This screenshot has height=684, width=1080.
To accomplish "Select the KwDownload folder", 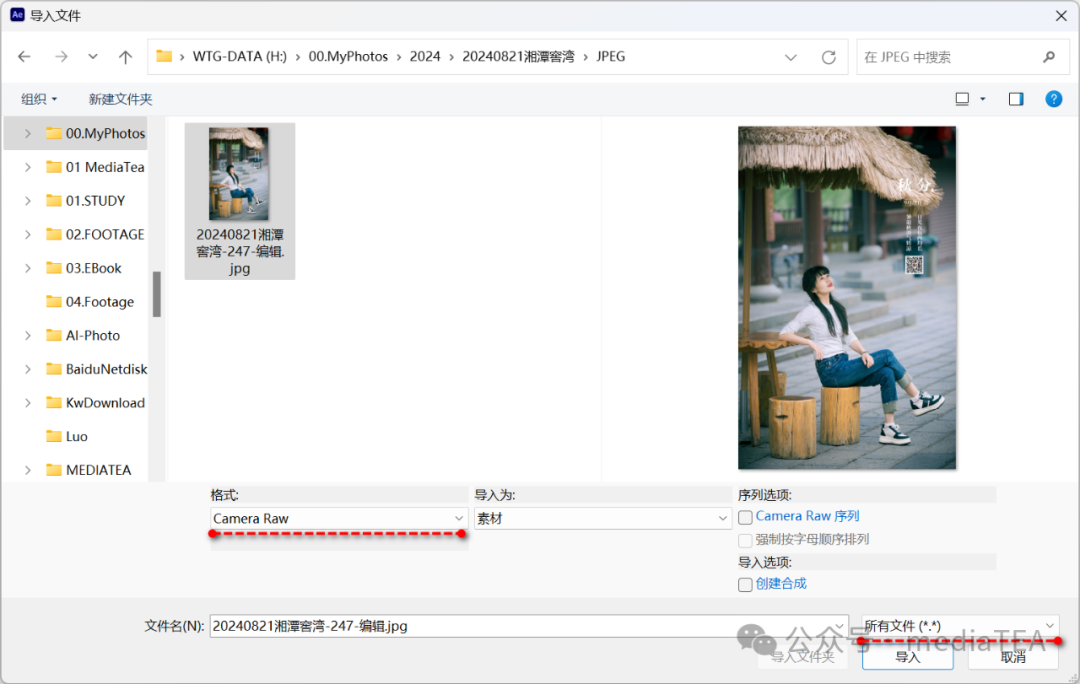I will coord(95,403).
